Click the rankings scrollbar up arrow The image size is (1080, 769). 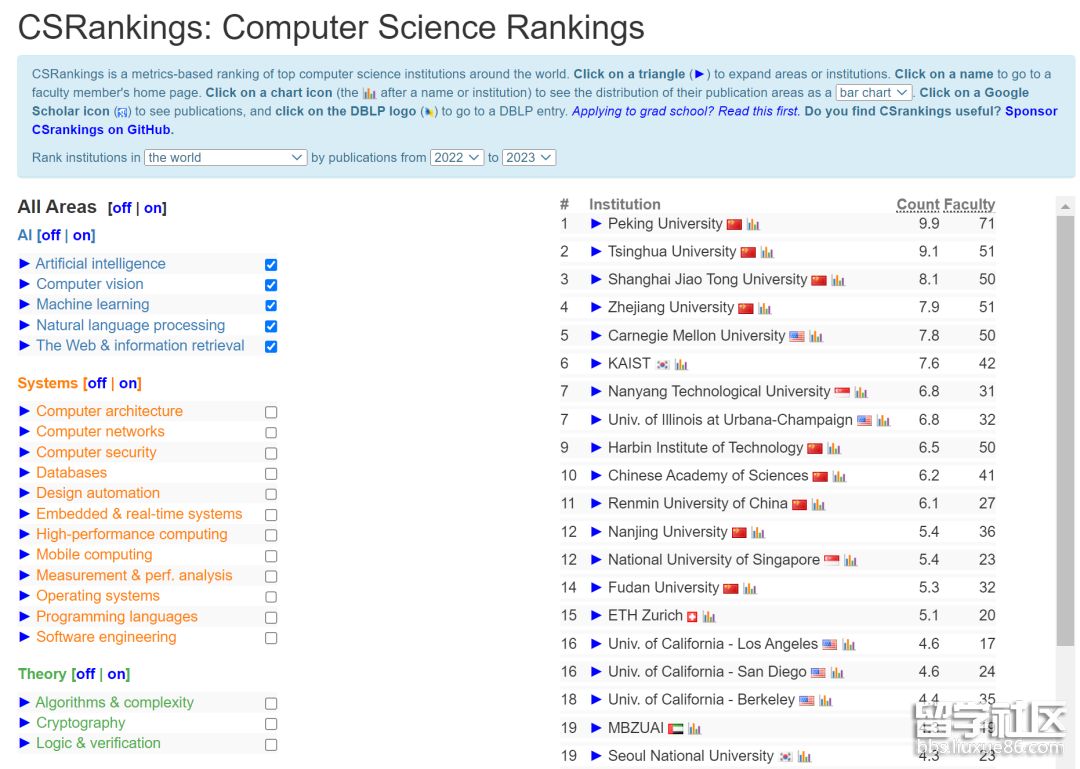[1065, 206]
